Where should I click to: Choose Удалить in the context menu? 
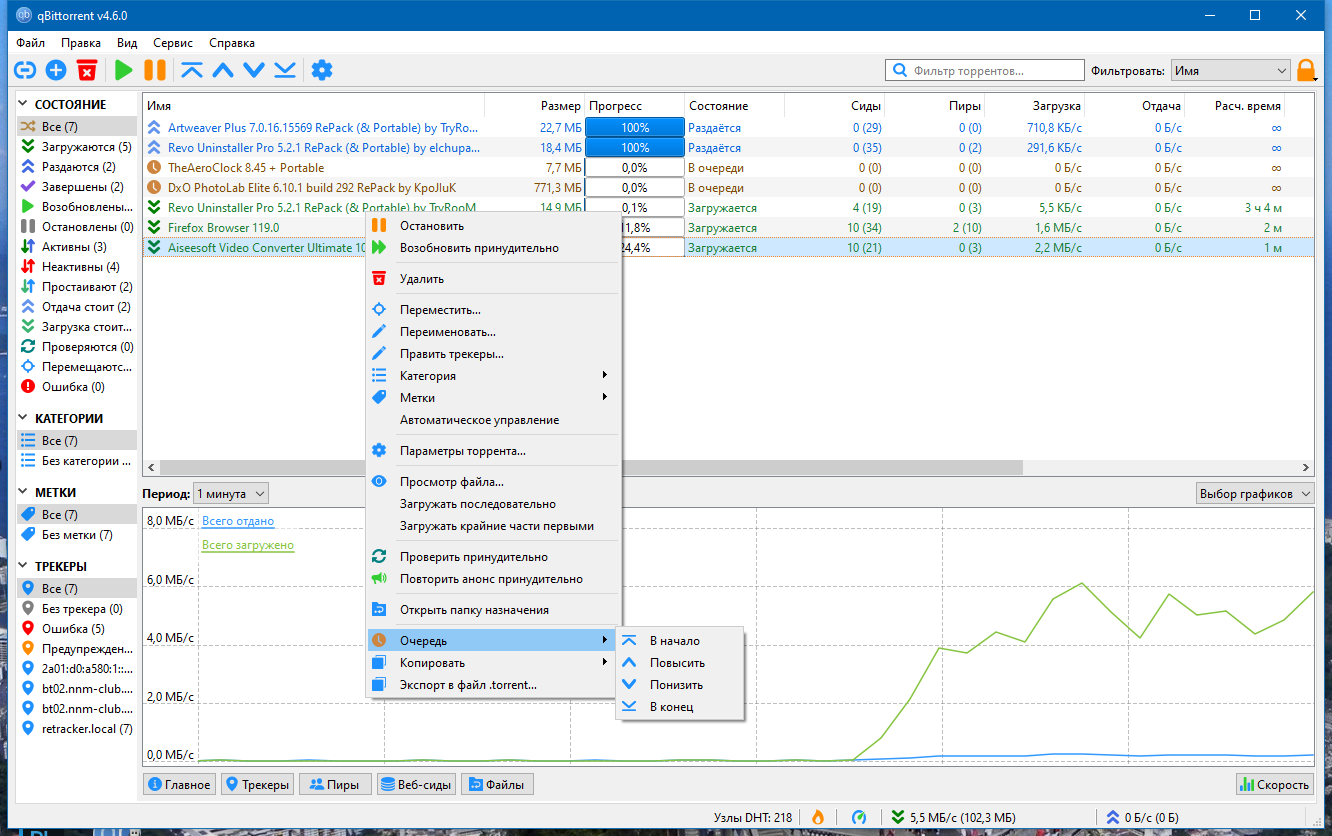[494, 279]
